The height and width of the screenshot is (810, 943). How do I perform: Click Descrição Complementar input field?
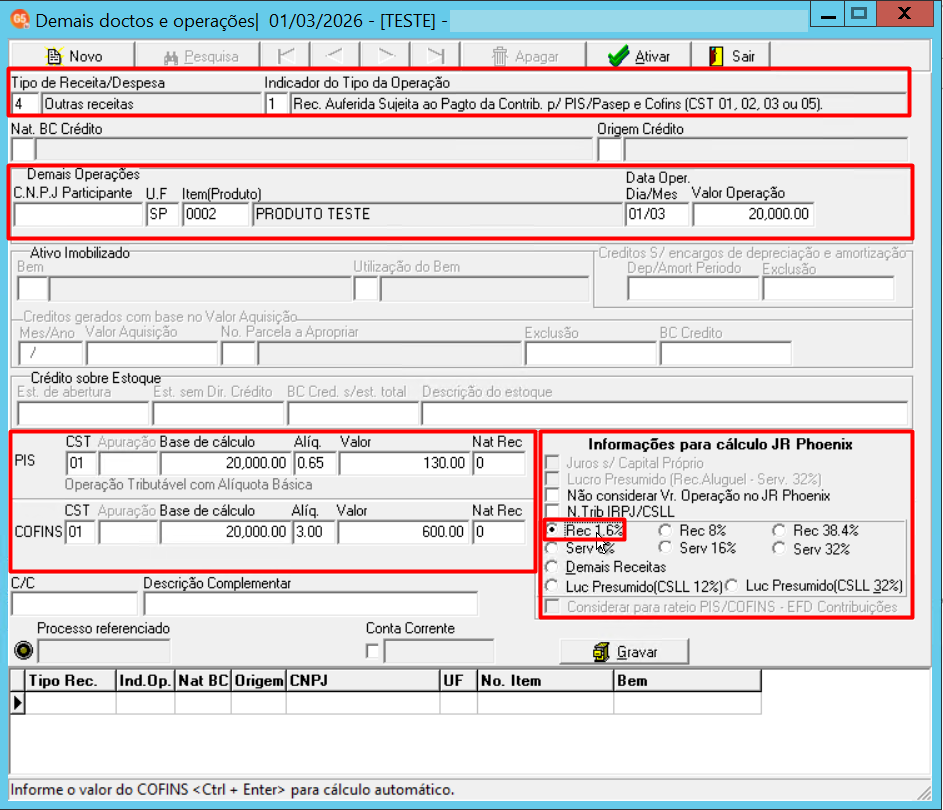[x=310, y=604]
